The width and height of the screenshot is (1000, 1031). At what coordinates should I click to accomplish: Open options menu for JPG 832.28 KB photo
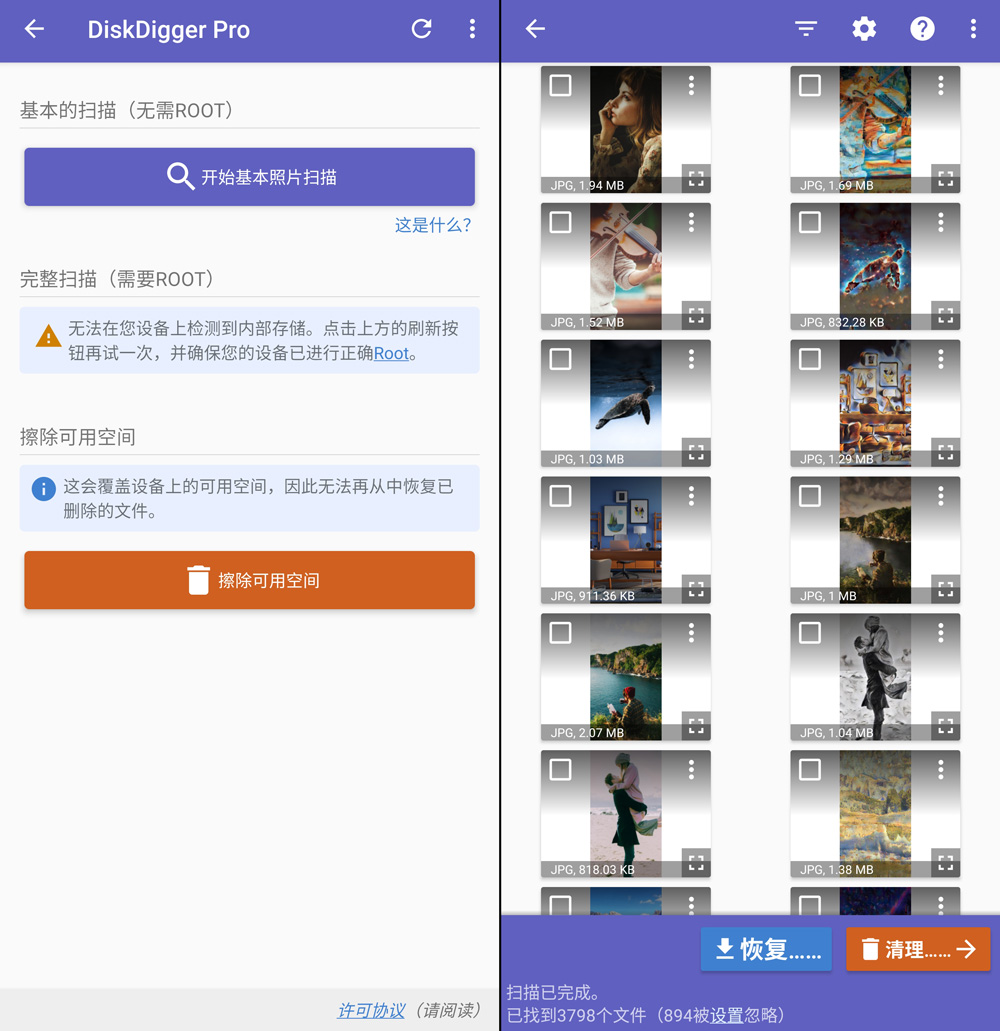[x=941, y=222]
